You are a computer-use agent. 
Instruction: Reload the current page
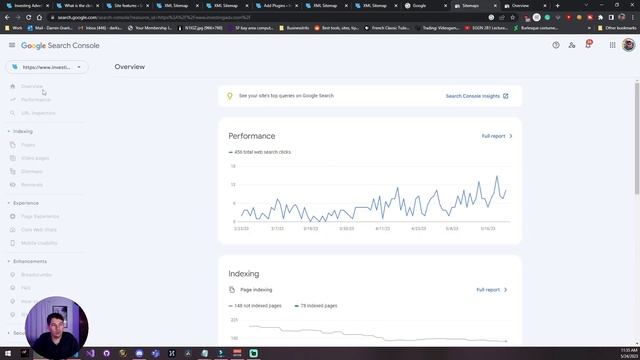click(29, 18)
